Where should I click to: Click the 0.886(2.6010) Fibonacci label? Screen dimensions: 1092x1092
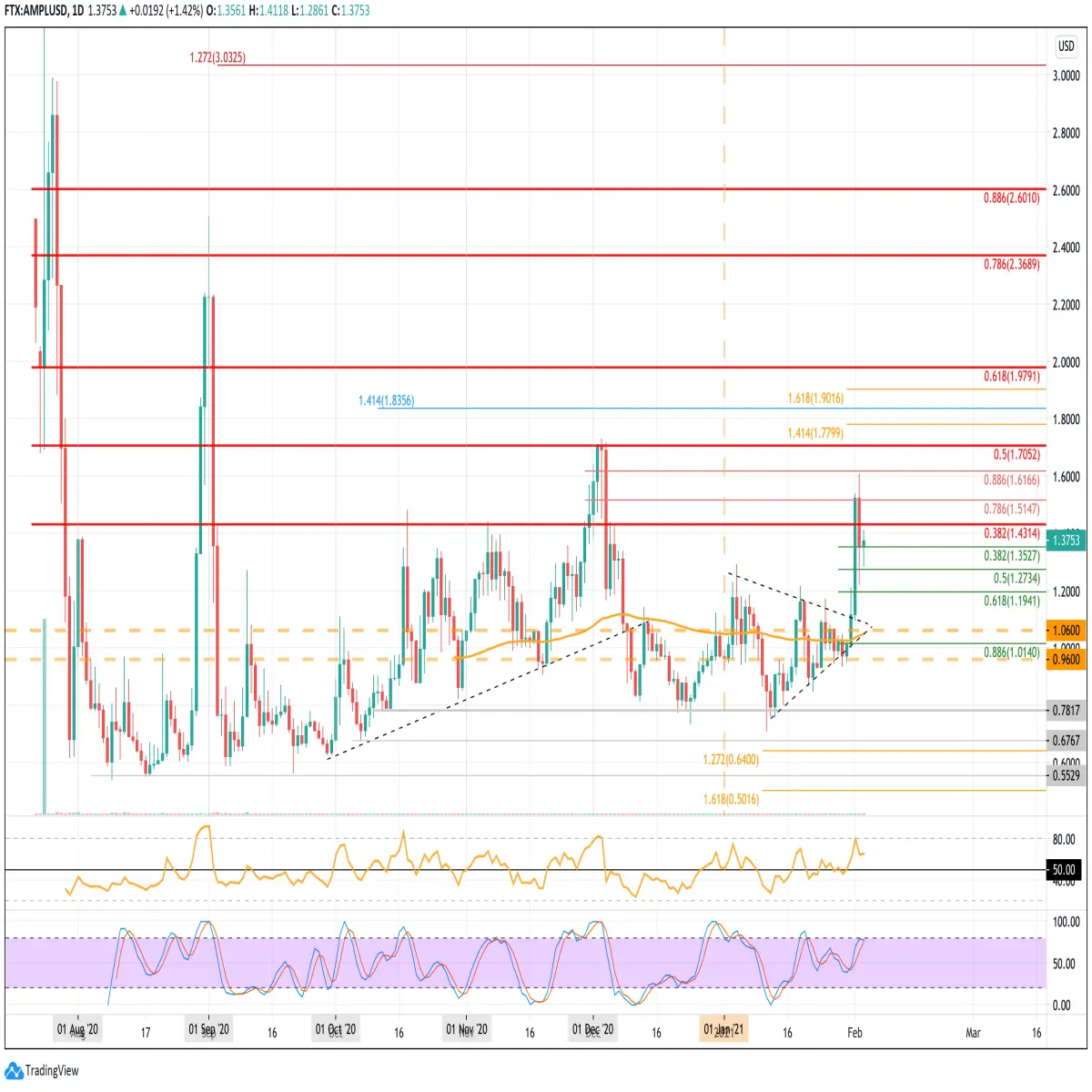[x=1011, y=197]
